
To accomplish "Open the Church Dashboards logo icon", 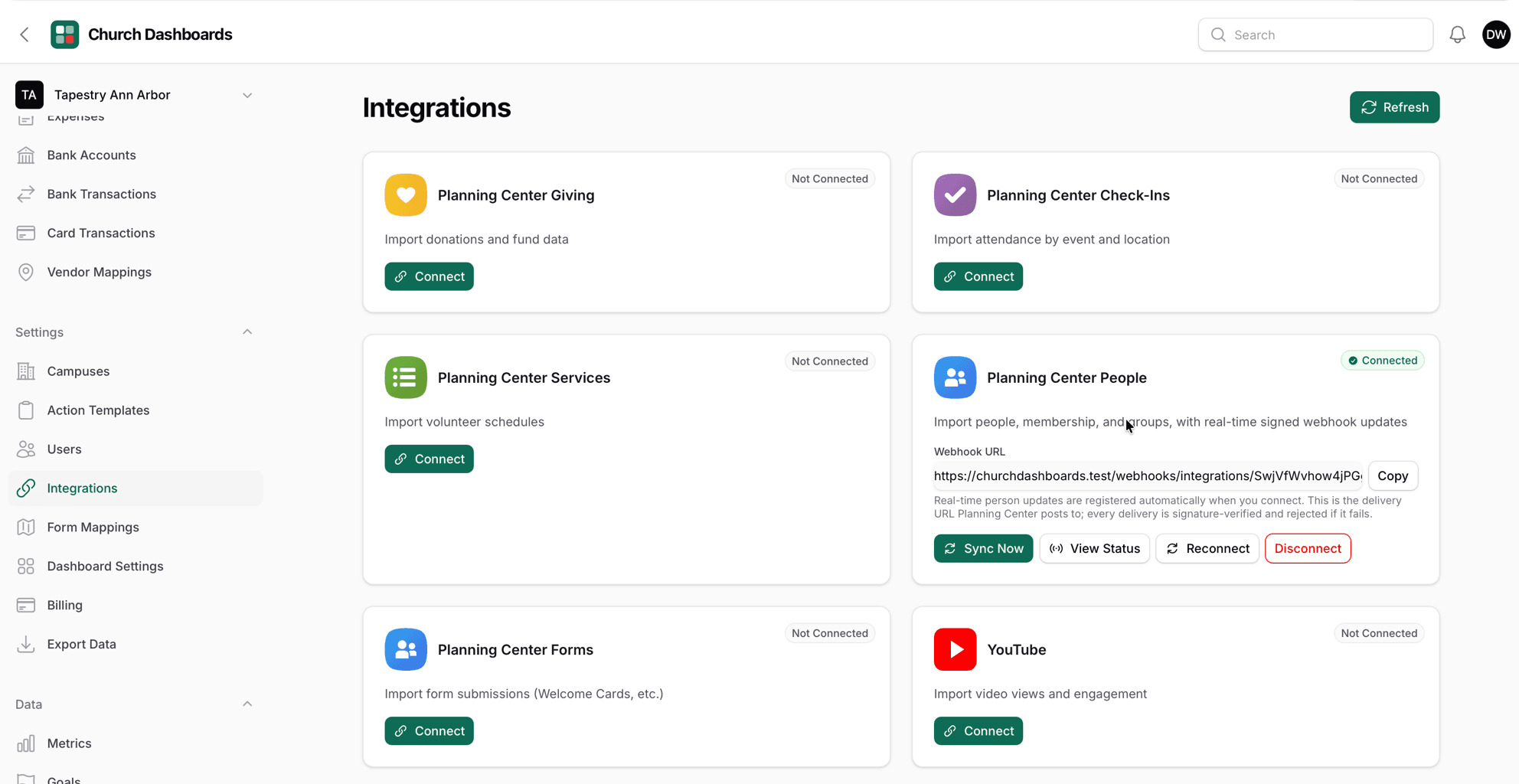I will [x=65, y=34].
